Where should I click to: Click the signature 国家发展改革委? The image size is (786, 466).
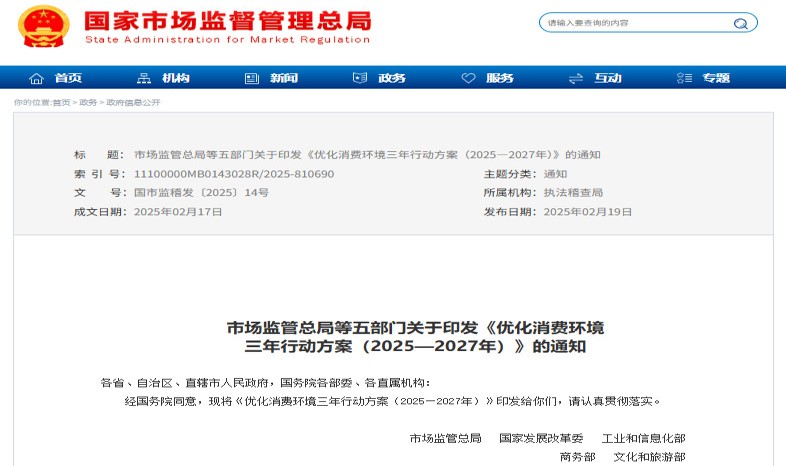click(x=541, y=438)
